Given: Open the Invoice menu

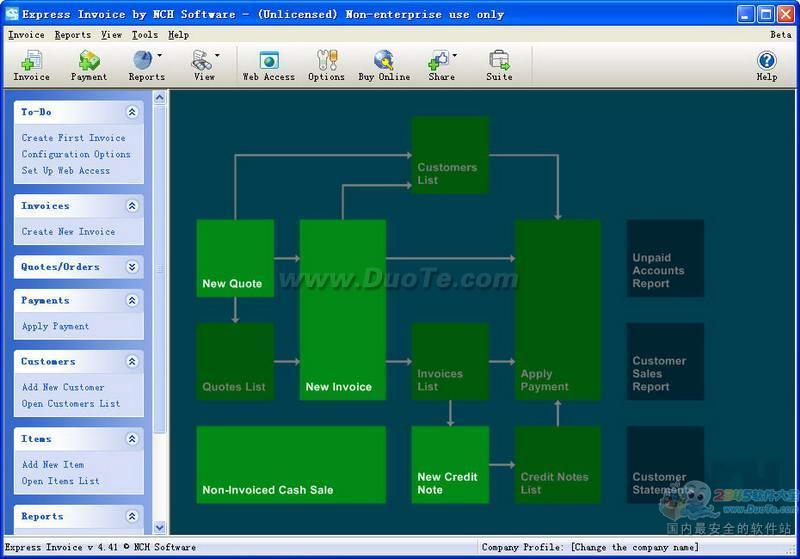Looking at the screenshot, I should pos(26,35).
